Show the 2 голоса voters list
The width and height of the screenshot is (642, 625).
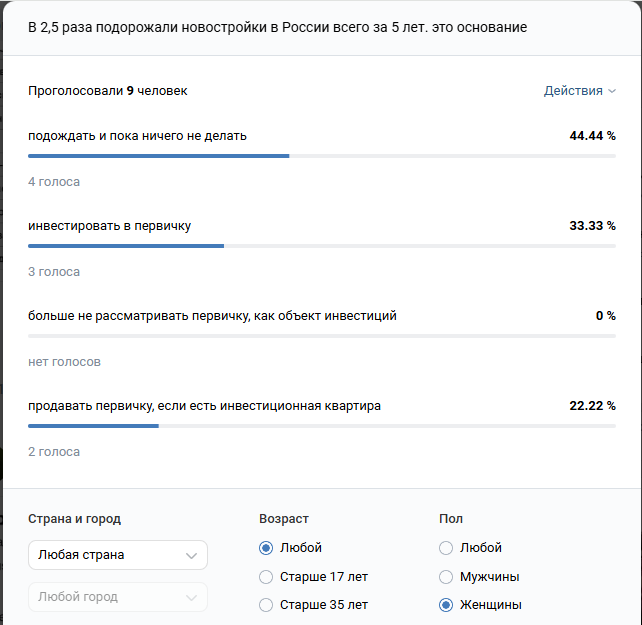54,452
